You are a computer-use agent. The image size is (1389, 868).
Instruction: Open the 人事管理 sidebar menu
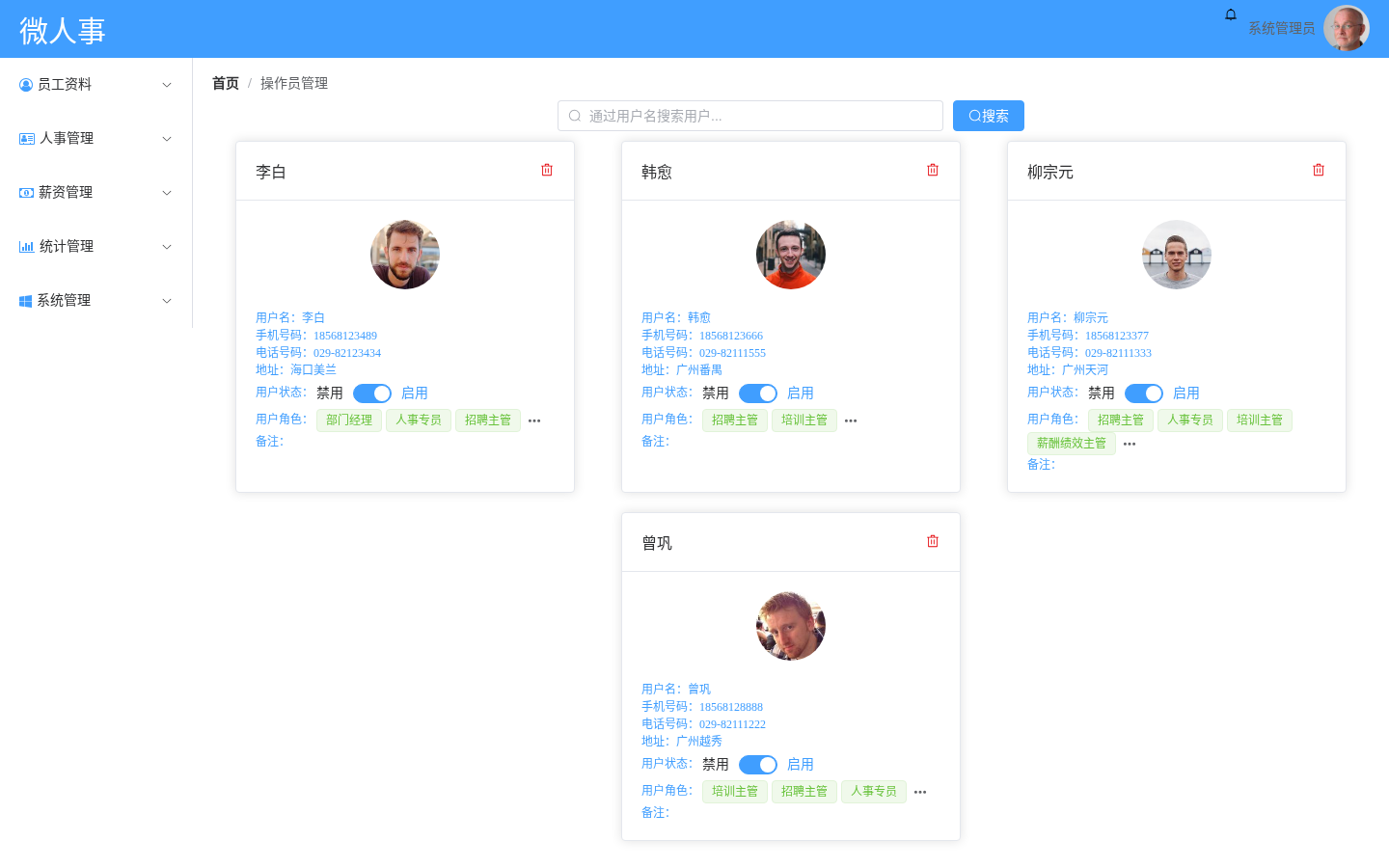96,139
